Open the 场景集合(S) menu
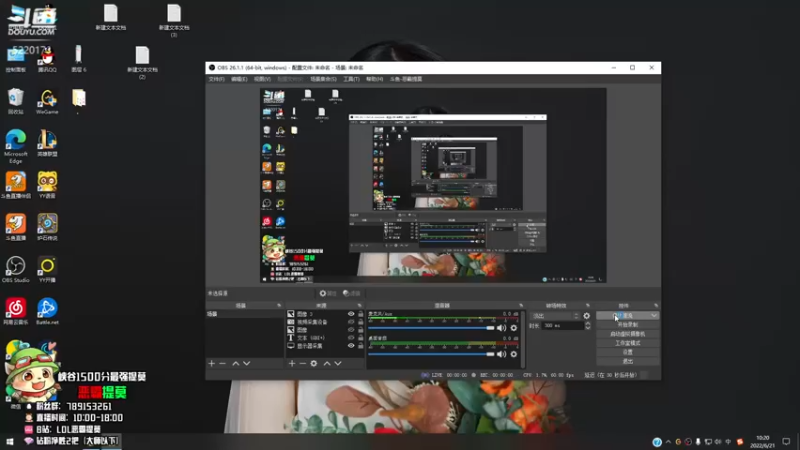800x450 pixels. pos(323,79)
